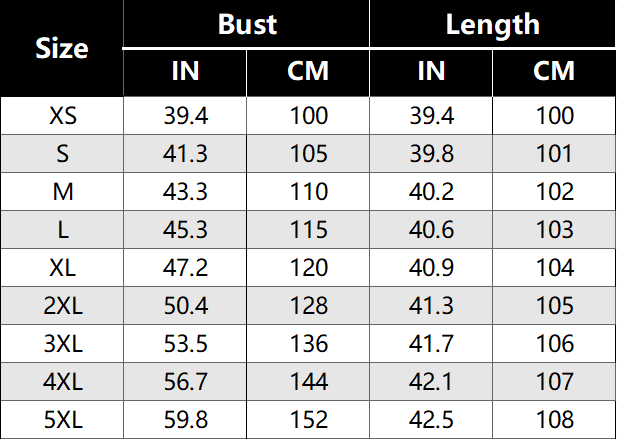This screenshot has width=617, height=440.
Task: Click the M size cell
Action: [x=62, y=192]
